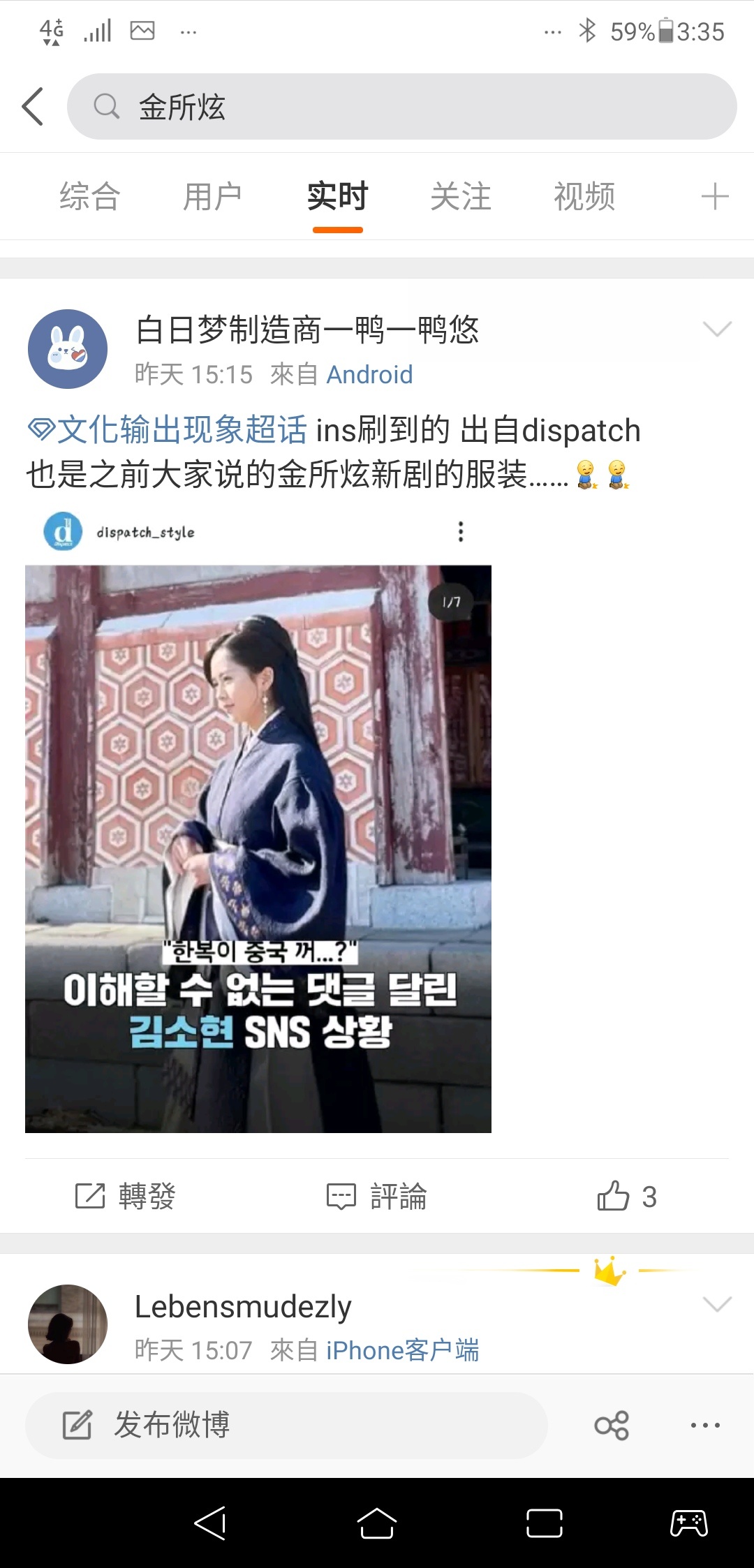Select the 关注 tab
The width and height of the screenshot is (754, 1568).
[x=461, y=196]
